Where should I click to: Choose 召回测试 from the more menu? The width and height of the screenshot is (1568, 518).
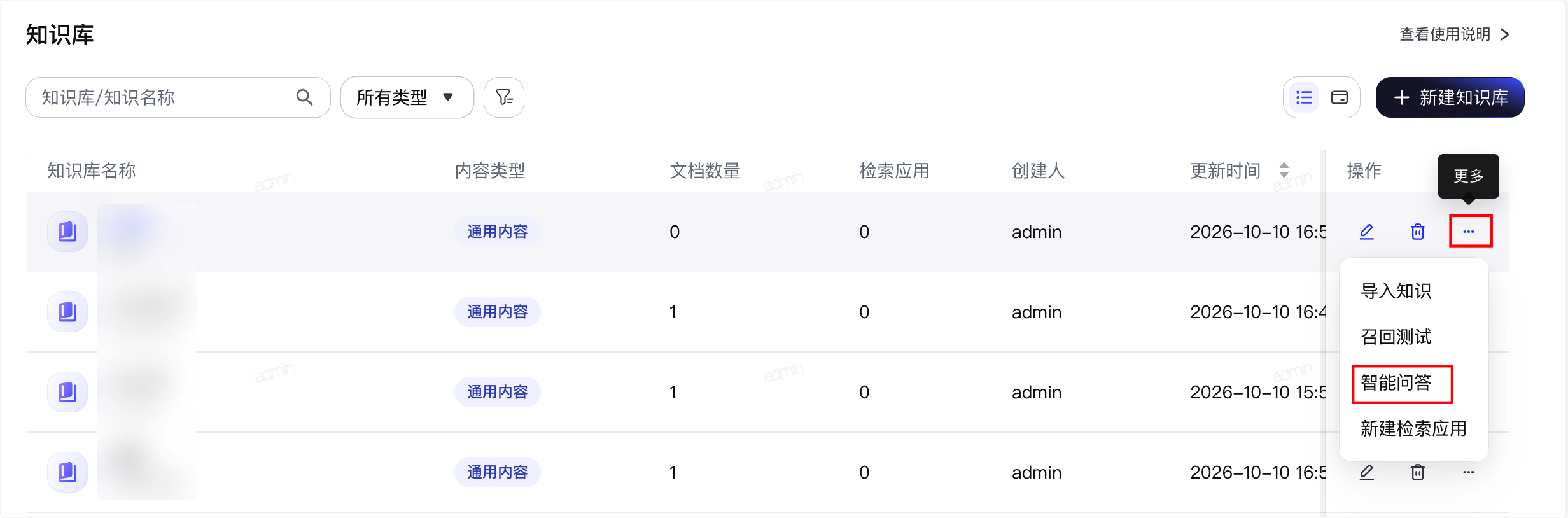1396,337
